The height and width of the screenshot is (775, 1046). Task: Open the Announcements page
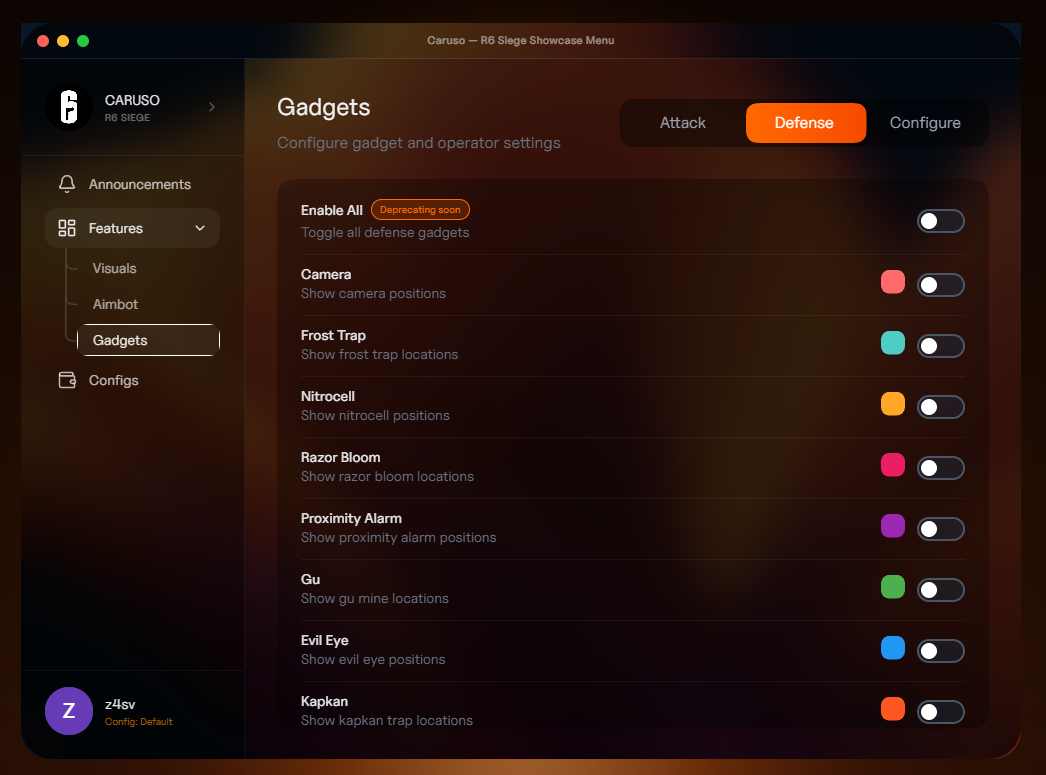(x=132, y=184)
